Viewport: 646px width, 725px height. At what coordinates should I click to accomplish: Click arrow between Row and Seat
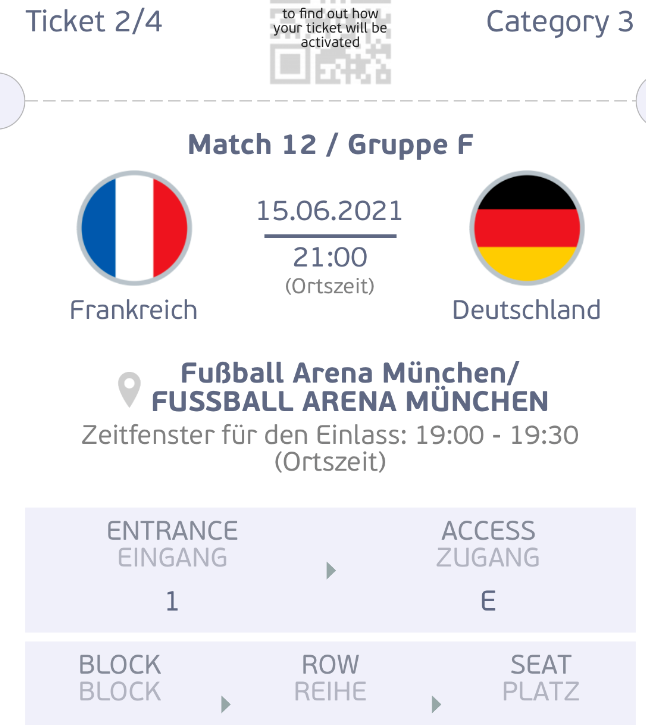[436, 704]
